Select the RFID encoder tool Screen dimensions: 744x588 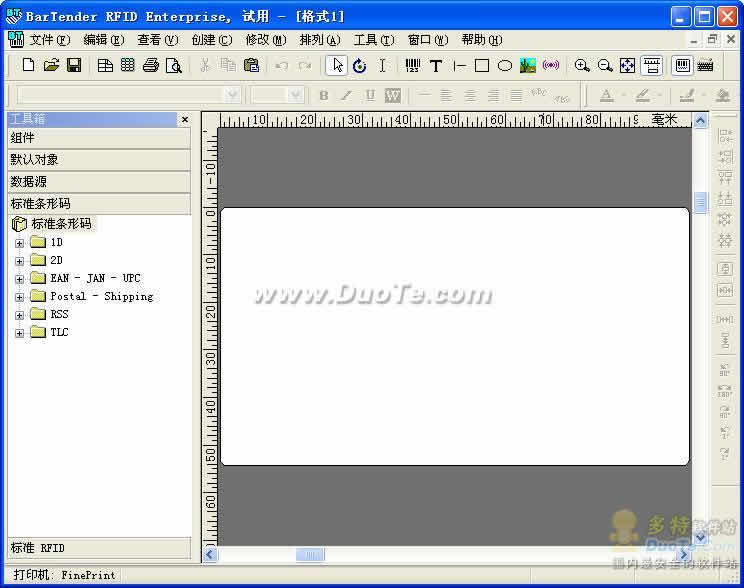tap(551, 66)
